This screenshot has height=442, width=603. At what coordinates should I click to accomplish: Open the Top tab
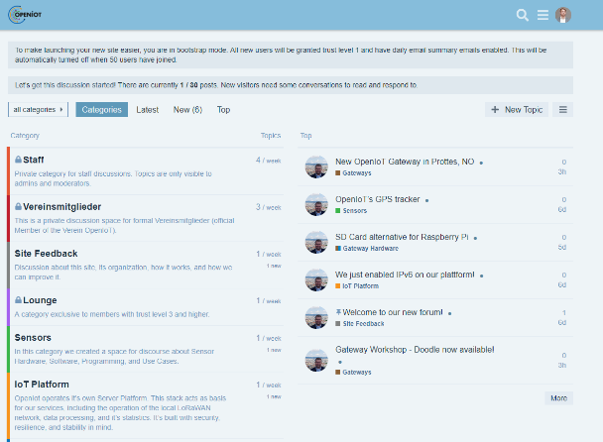tap(223, 110)
